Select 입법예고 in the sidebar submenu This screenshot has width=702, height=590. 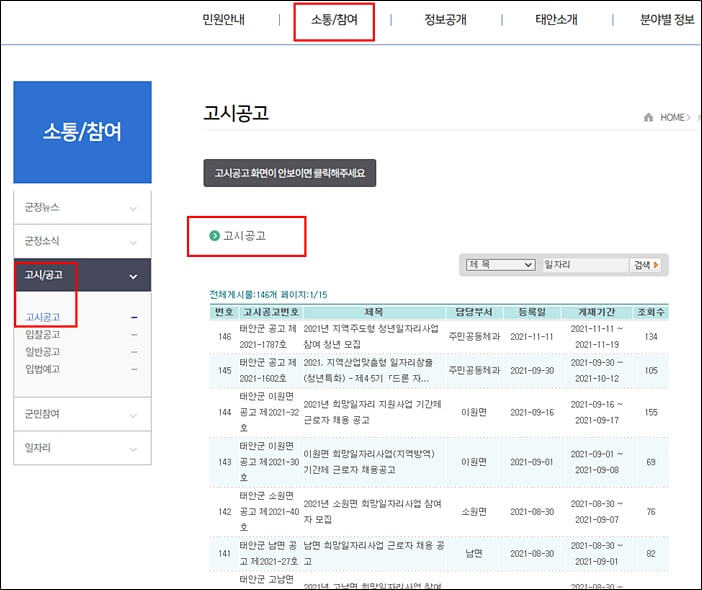[43, 369]
